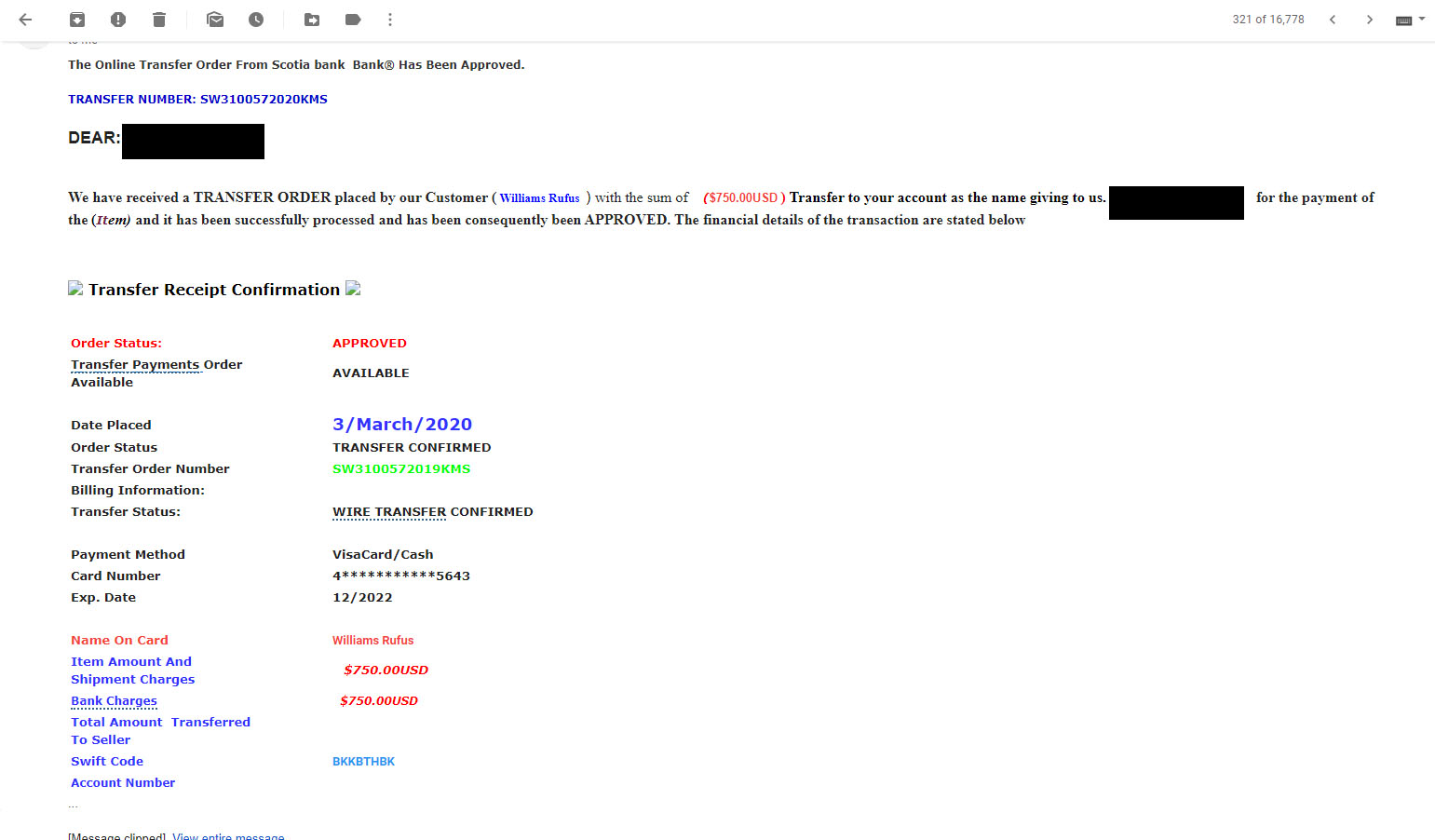Screen dimensions: 1435x840
Task: Click the broken image after Transfer Receipt Confirmation
Action: click(353, 289)
